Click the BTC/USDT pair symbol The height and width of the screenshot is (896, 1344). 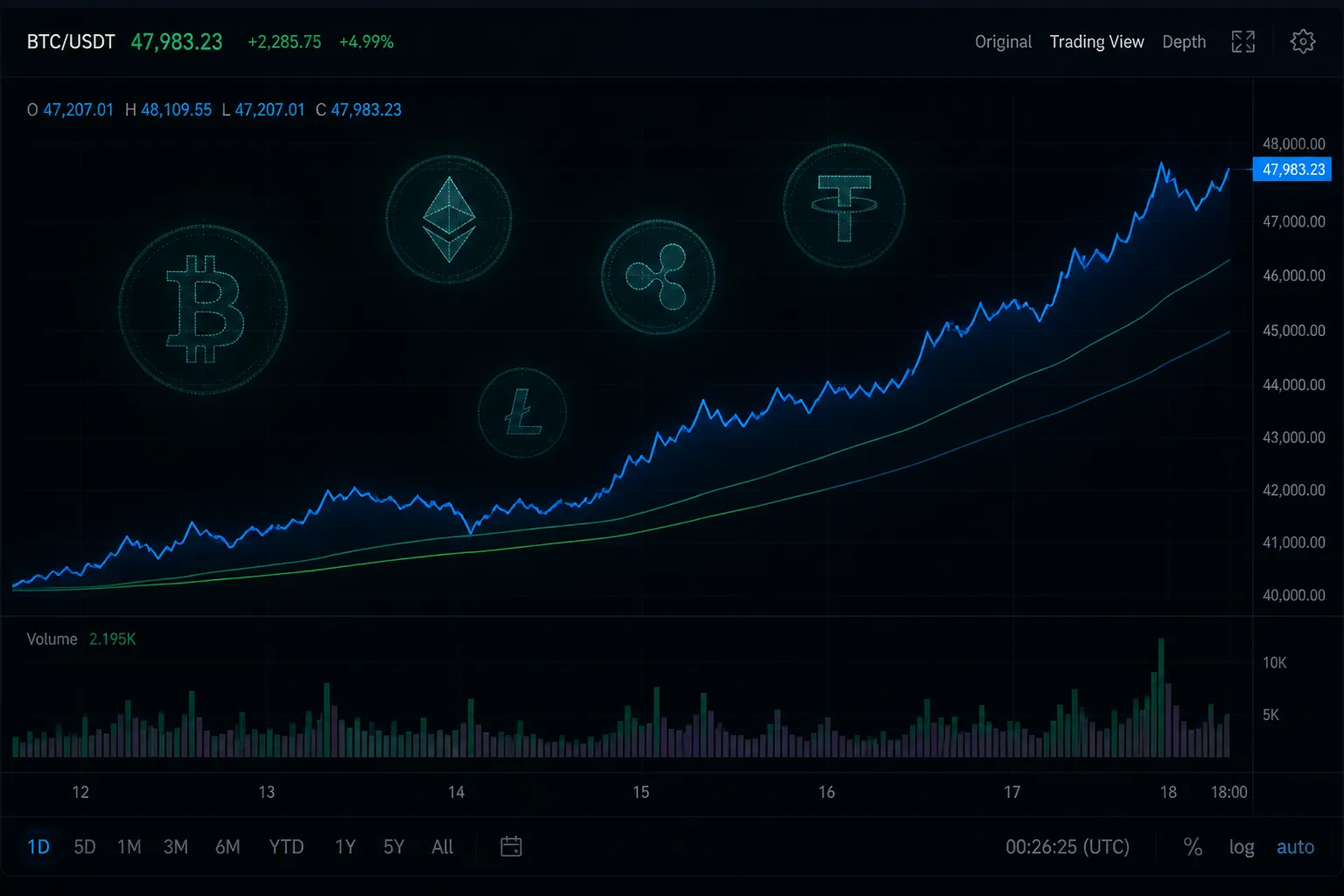click(71, 42)
